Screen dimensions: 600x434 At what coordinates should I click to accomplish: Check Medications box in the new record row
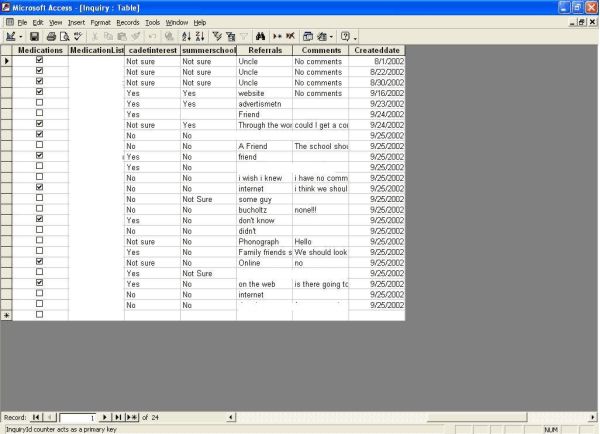[x=39, y=314]
